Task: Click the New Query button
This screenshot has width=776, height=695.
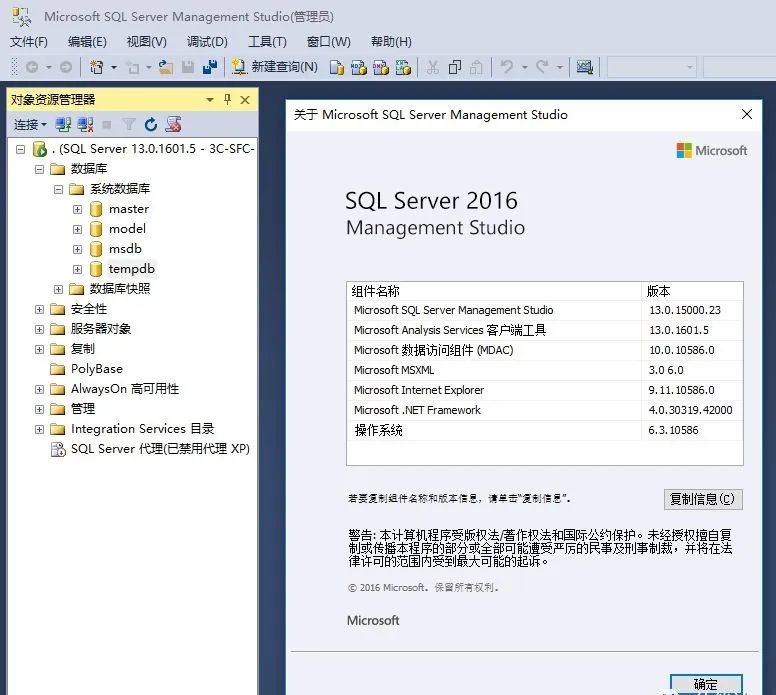Action: [x=275, y=67]
